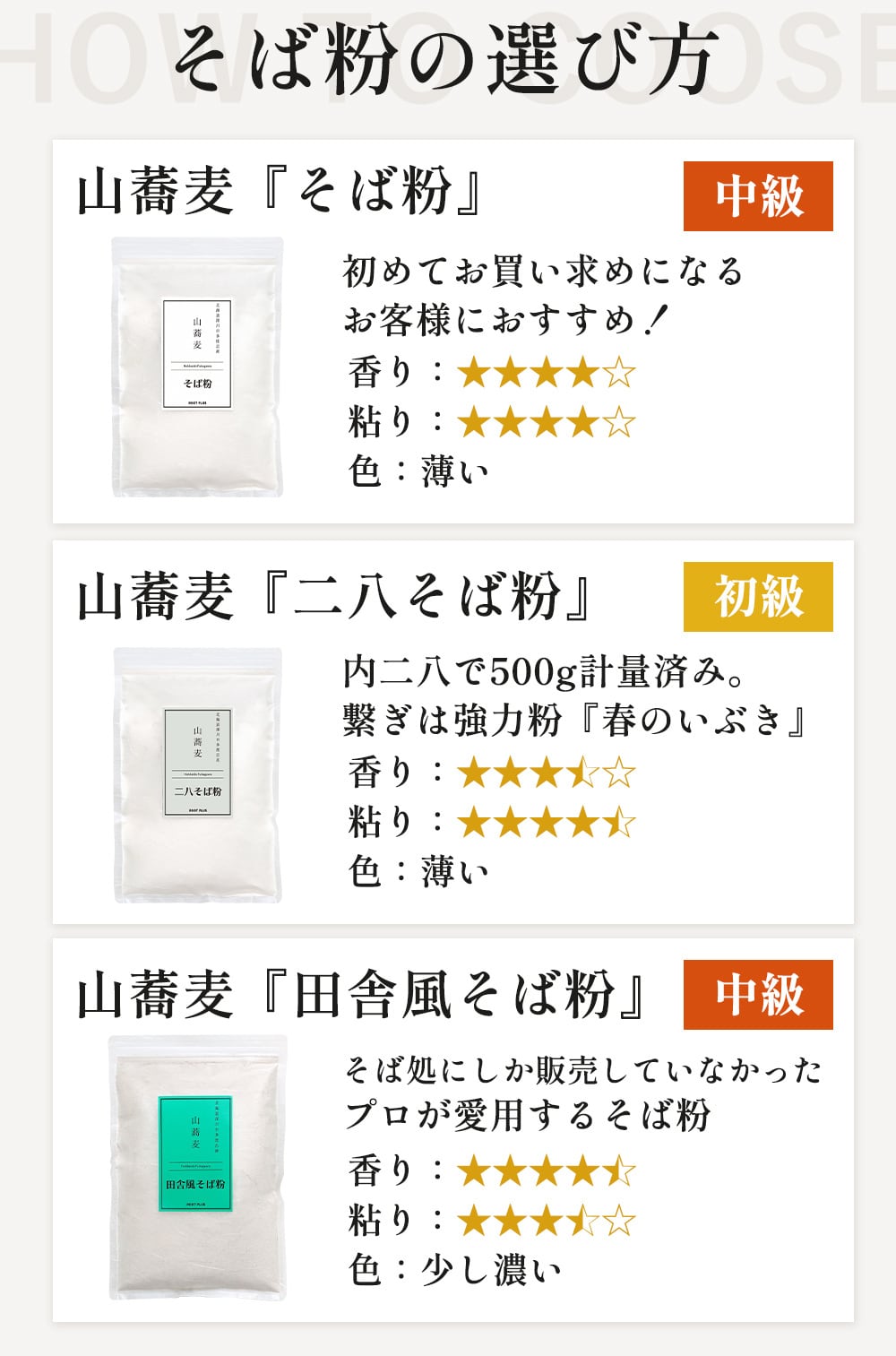Click 粘り star rating for そば粉
The width and height of the screenshot is (896, 1356).
pos(546,422)
